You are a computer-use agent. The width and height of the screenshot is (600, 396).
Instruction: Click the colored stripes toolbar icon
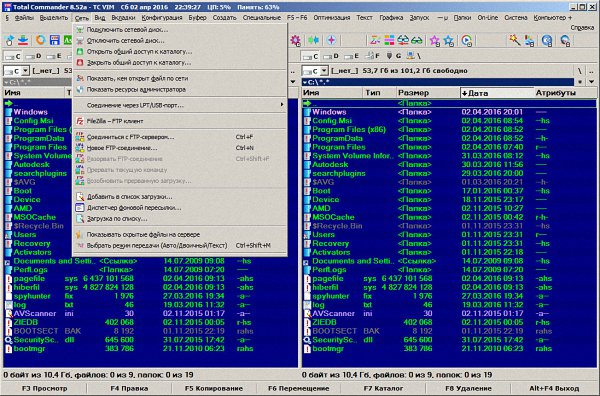(389, 40)
